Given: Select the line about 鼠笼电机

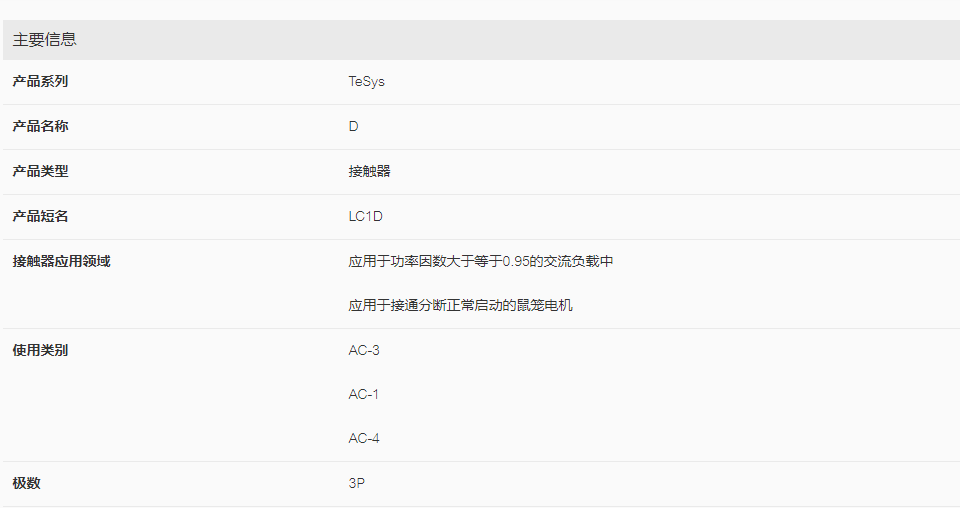Looking at the screenshot, I should [x=460, y=305].
